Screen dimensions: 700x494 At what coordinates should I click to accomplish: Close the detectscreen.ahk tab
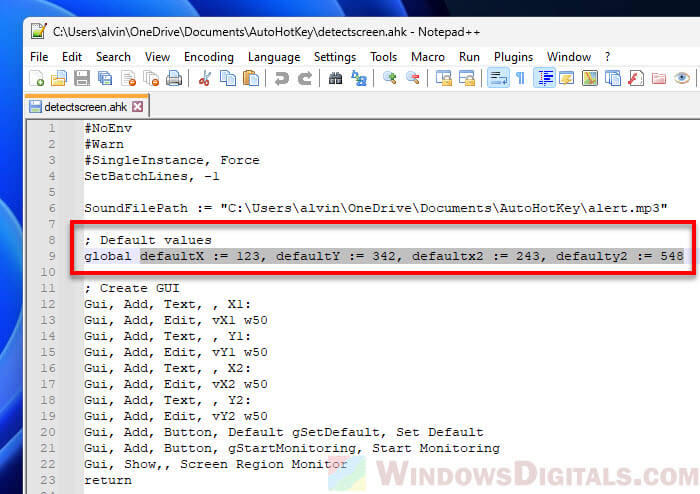[138, 107]
